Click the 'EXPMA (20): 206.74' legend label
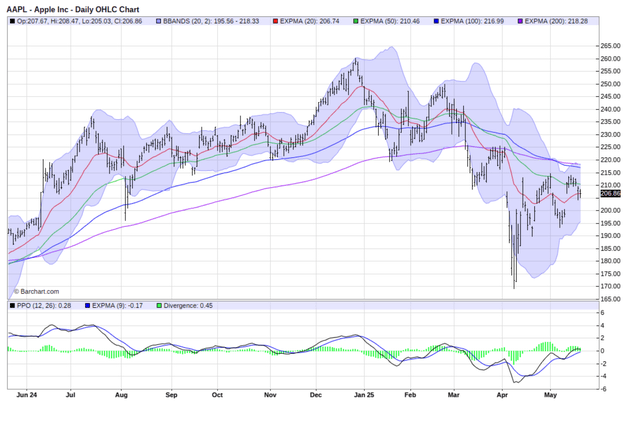 pos(309,21)
